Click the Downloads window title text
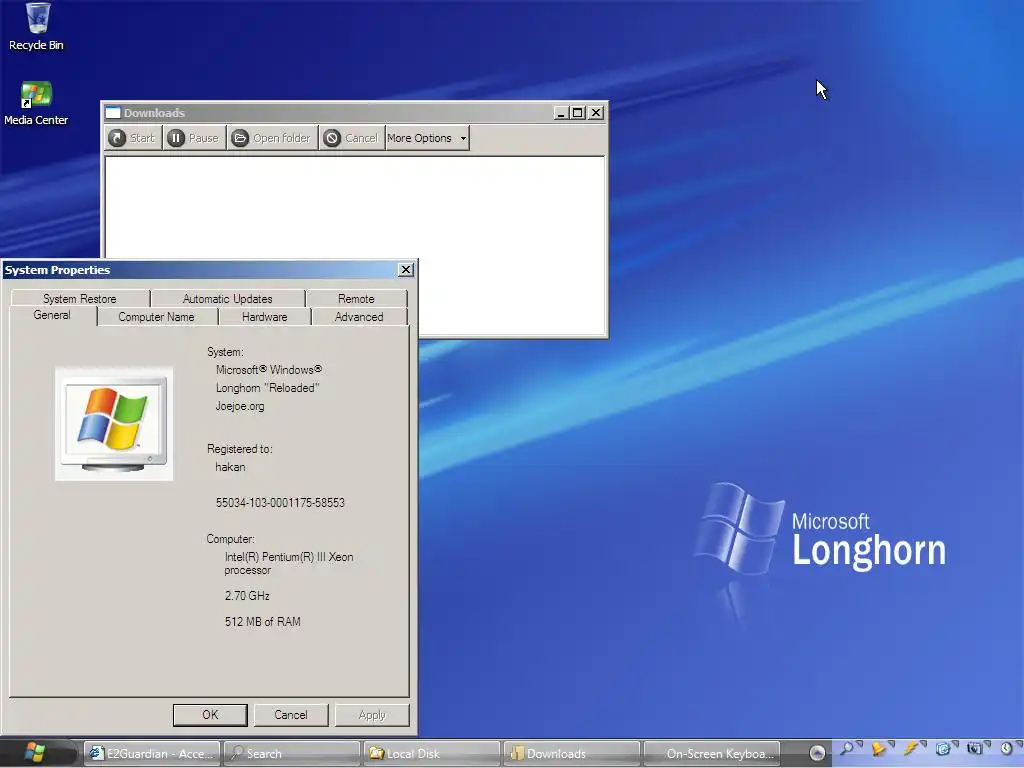Screen dimensions: 1024x768 tap(154, 113)
